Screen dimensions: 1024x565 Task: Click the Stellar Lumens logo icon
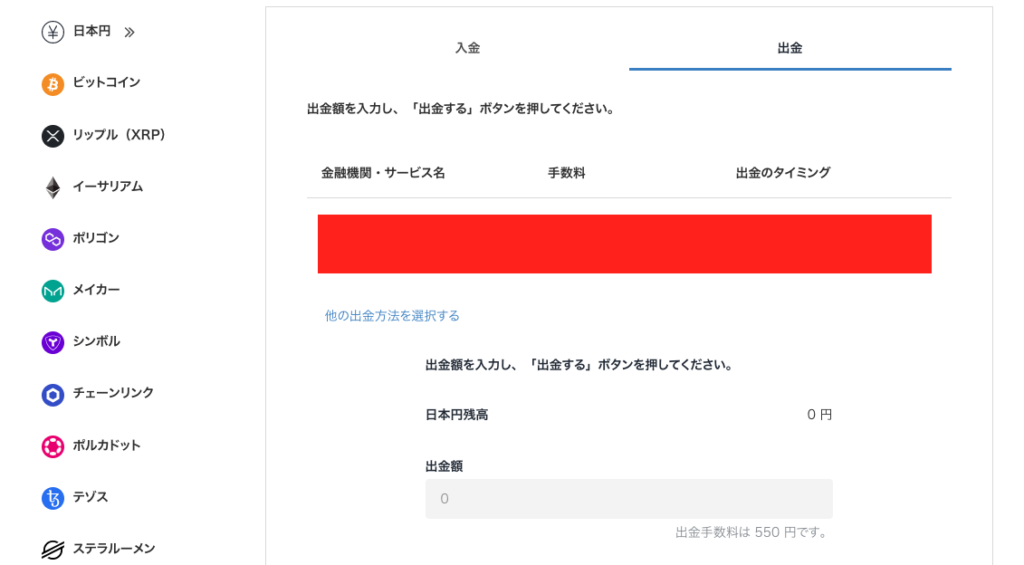[x=53, y=550]
